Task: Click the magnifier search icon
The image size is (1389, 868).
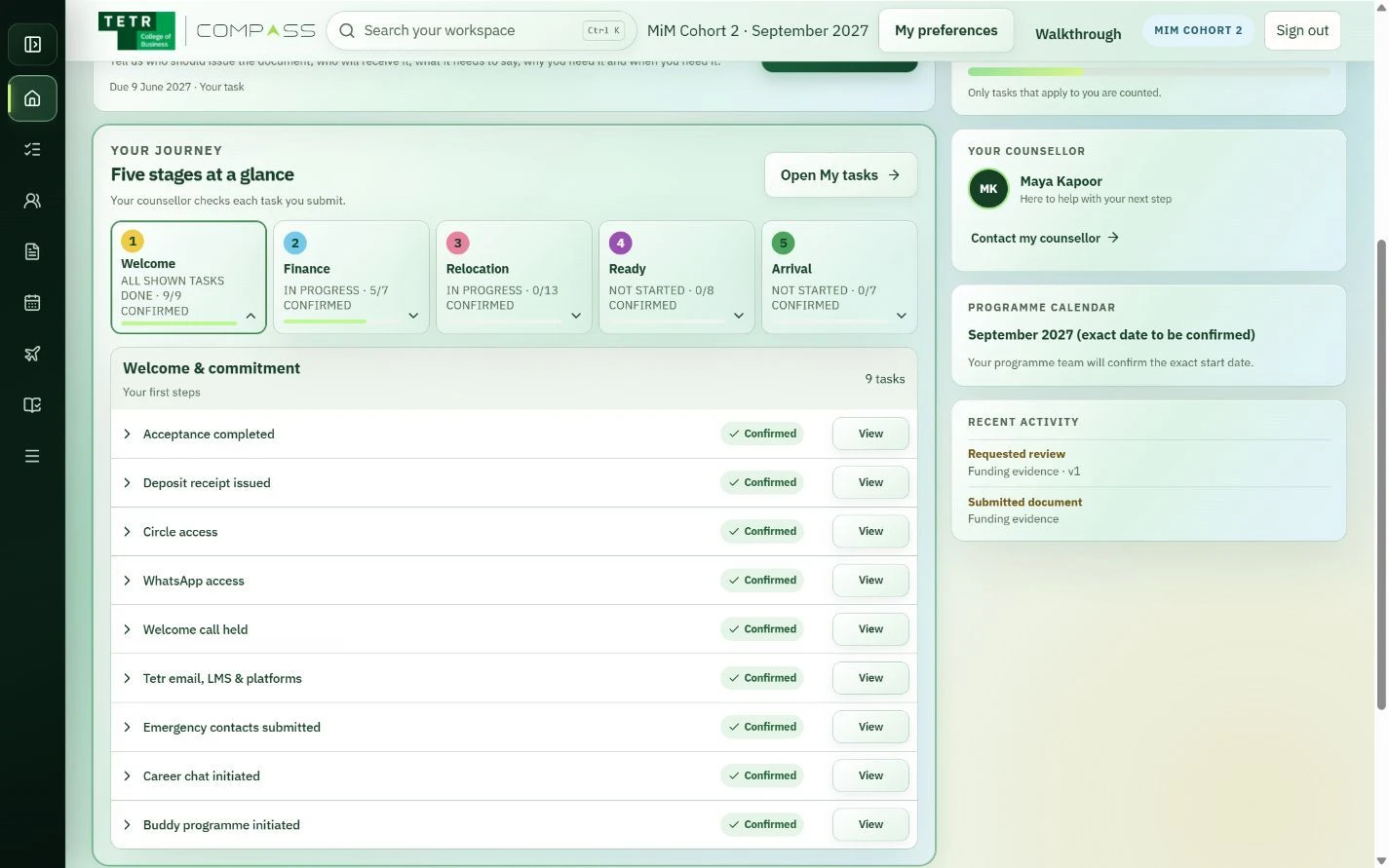Action: tap(346, 30)
